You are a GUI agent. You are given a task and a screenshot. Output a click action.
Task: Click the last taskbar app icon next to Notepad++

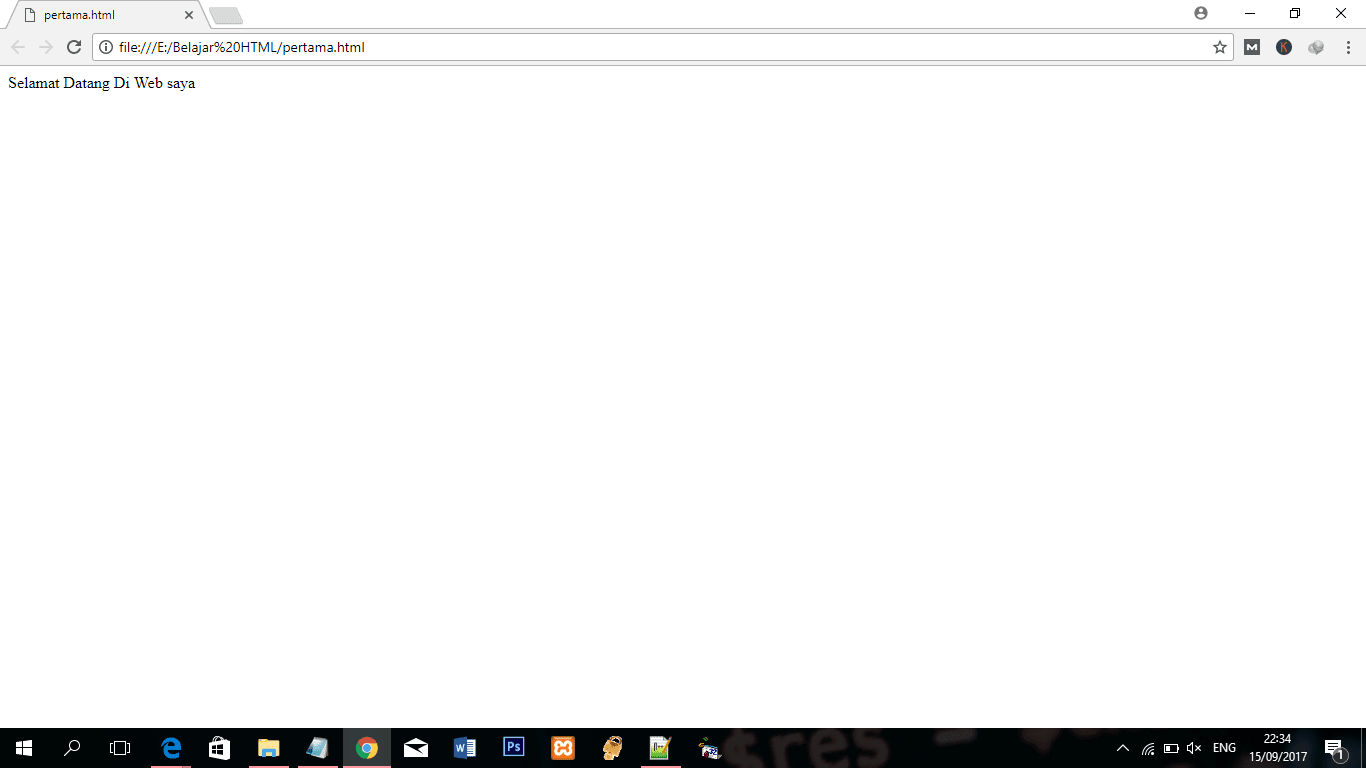(710, 748)
